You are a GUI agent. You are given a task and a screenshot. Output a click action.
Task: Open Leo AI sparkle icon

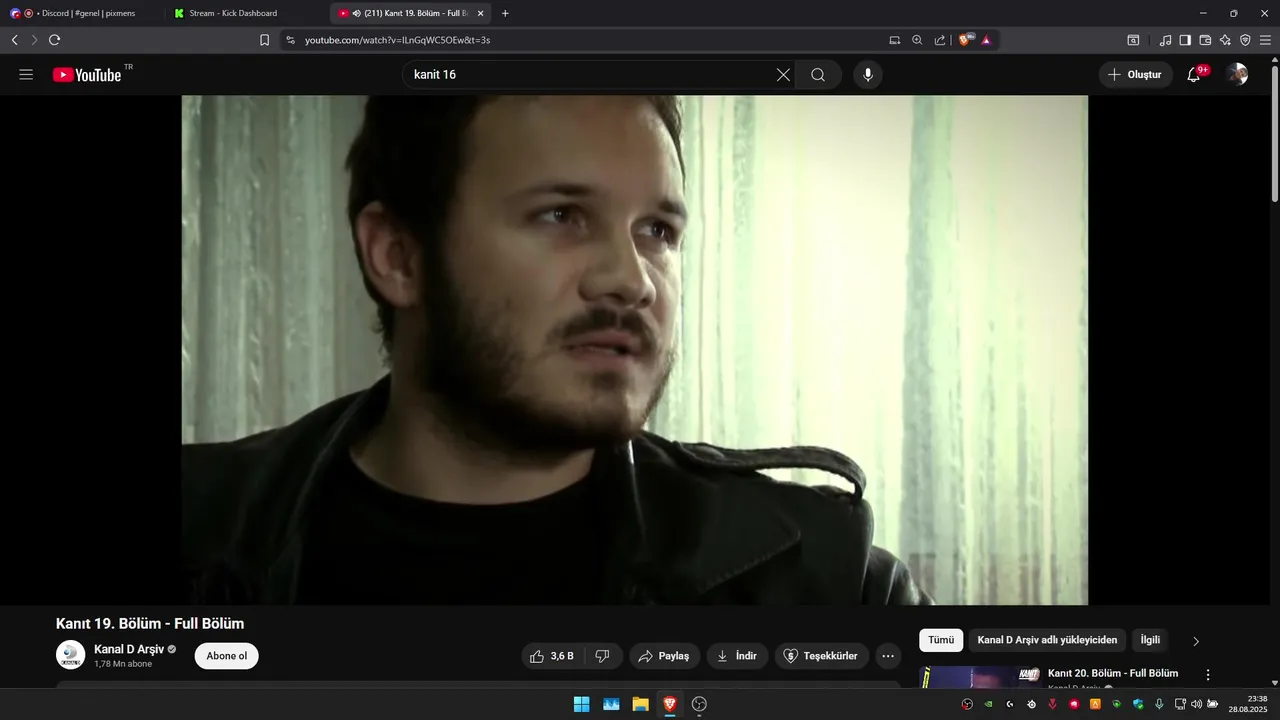[1225, 40]
